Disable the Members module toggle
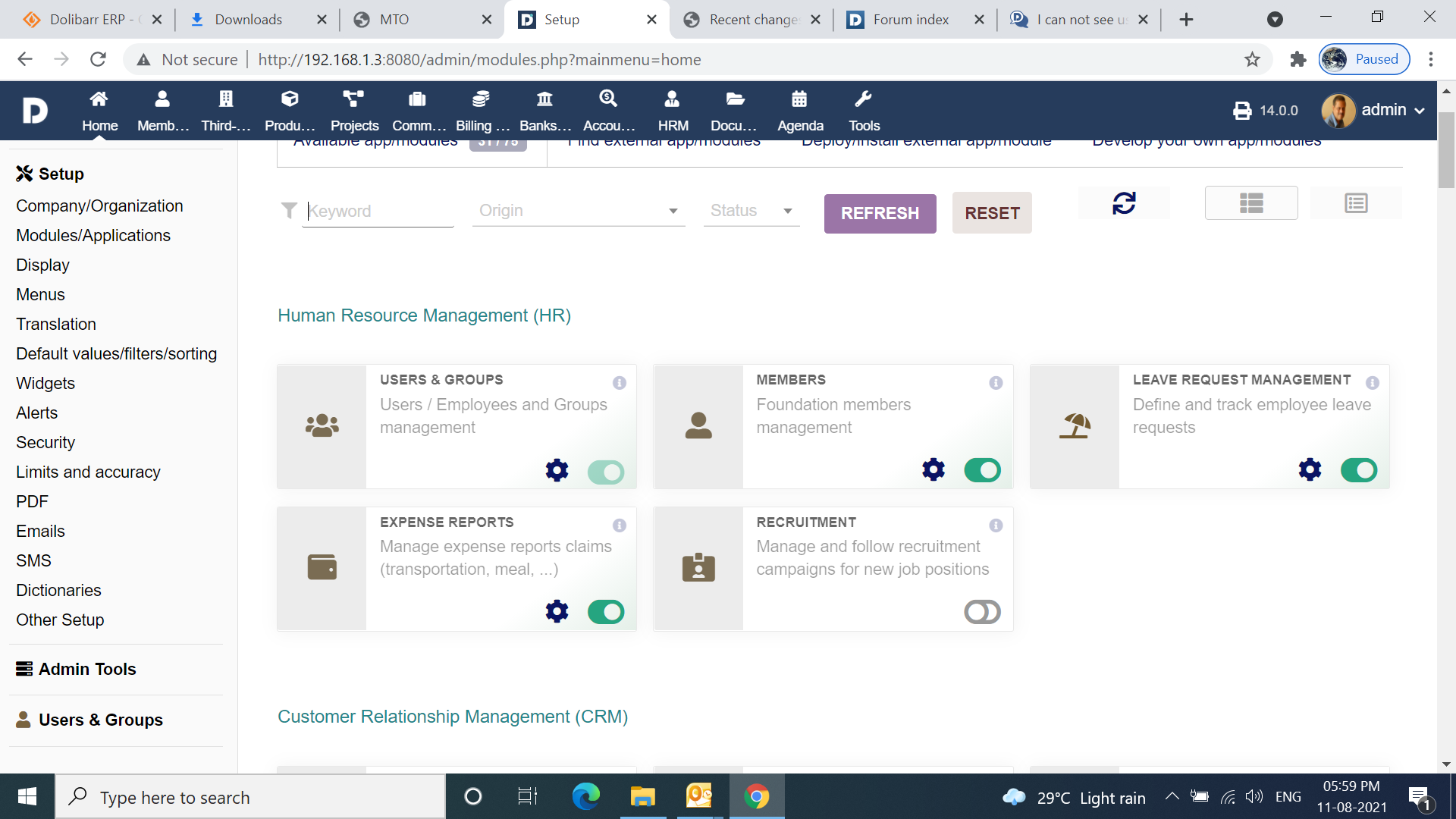Image resolution: width=1456 pixels, height=819 pixels. (x=982, y=470)
